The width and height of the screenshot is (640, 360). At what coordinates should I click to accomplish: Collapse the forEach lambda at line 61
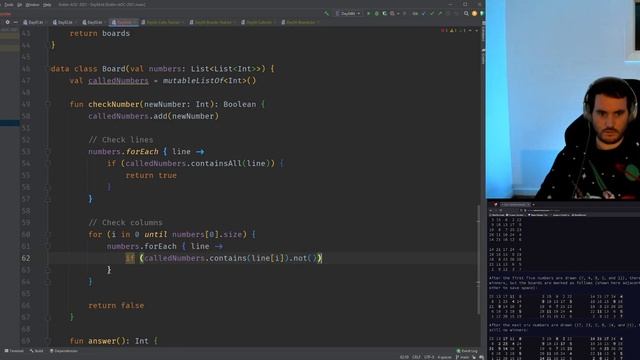pyautogui.click(x=48, y=246)
